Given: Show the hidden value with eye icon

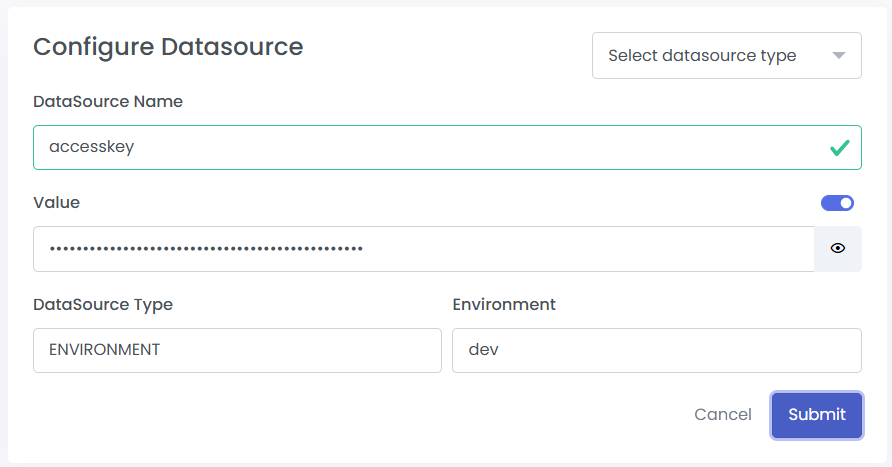Looking at the screenshot, I should 838,249.
